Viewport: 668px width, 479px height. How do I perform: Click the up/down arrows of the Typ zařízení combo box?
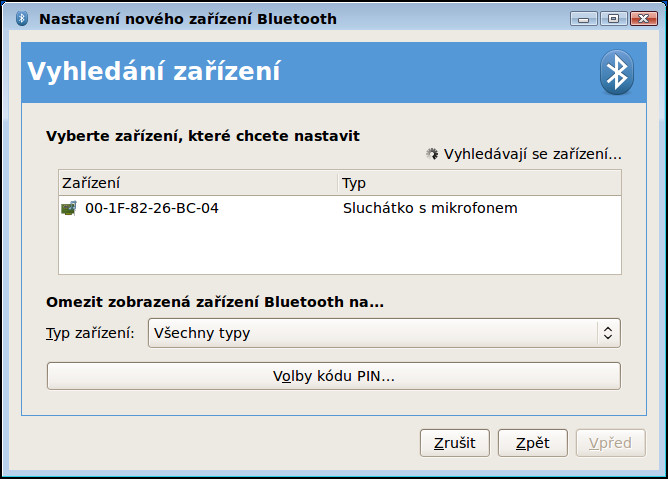(x=608, y=333)
